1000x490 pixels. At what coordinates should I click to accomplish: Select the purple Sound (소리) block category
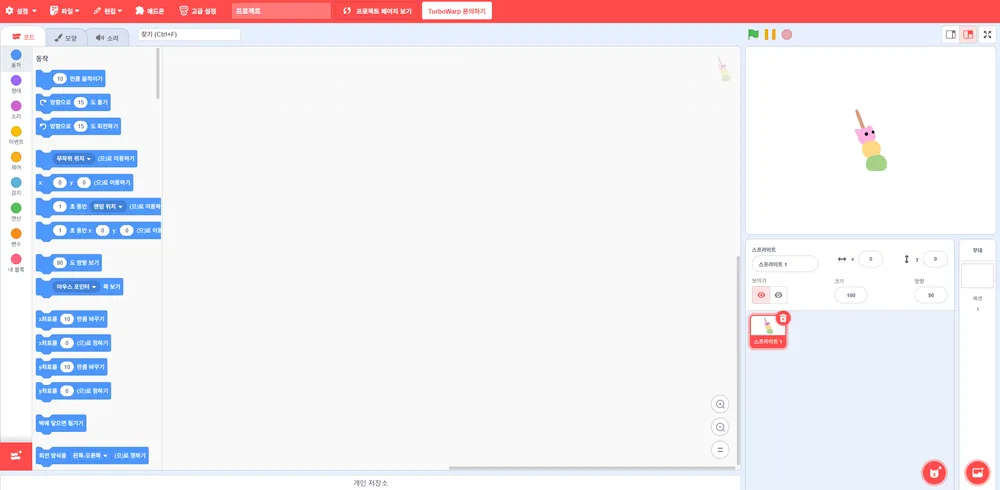click(x=16, y=110)
